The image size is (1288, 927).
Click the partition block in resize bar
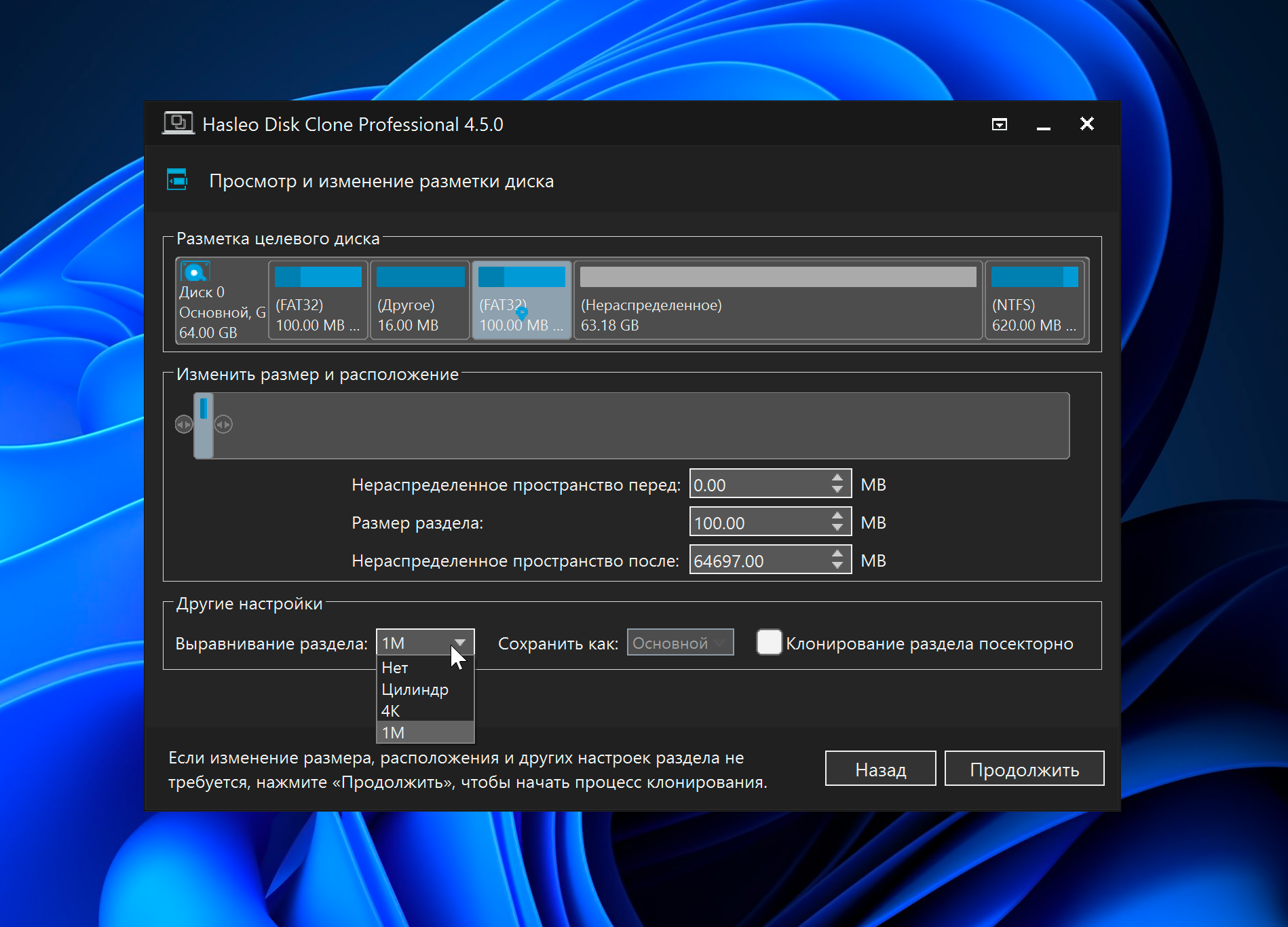point(204,425)
